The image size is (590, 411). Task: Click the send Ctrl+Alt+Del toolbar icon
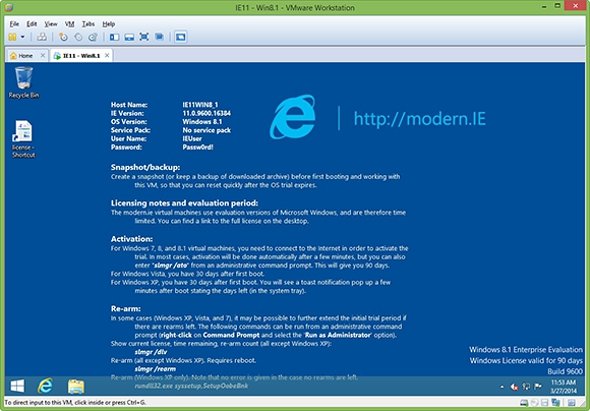pos(42,37)
